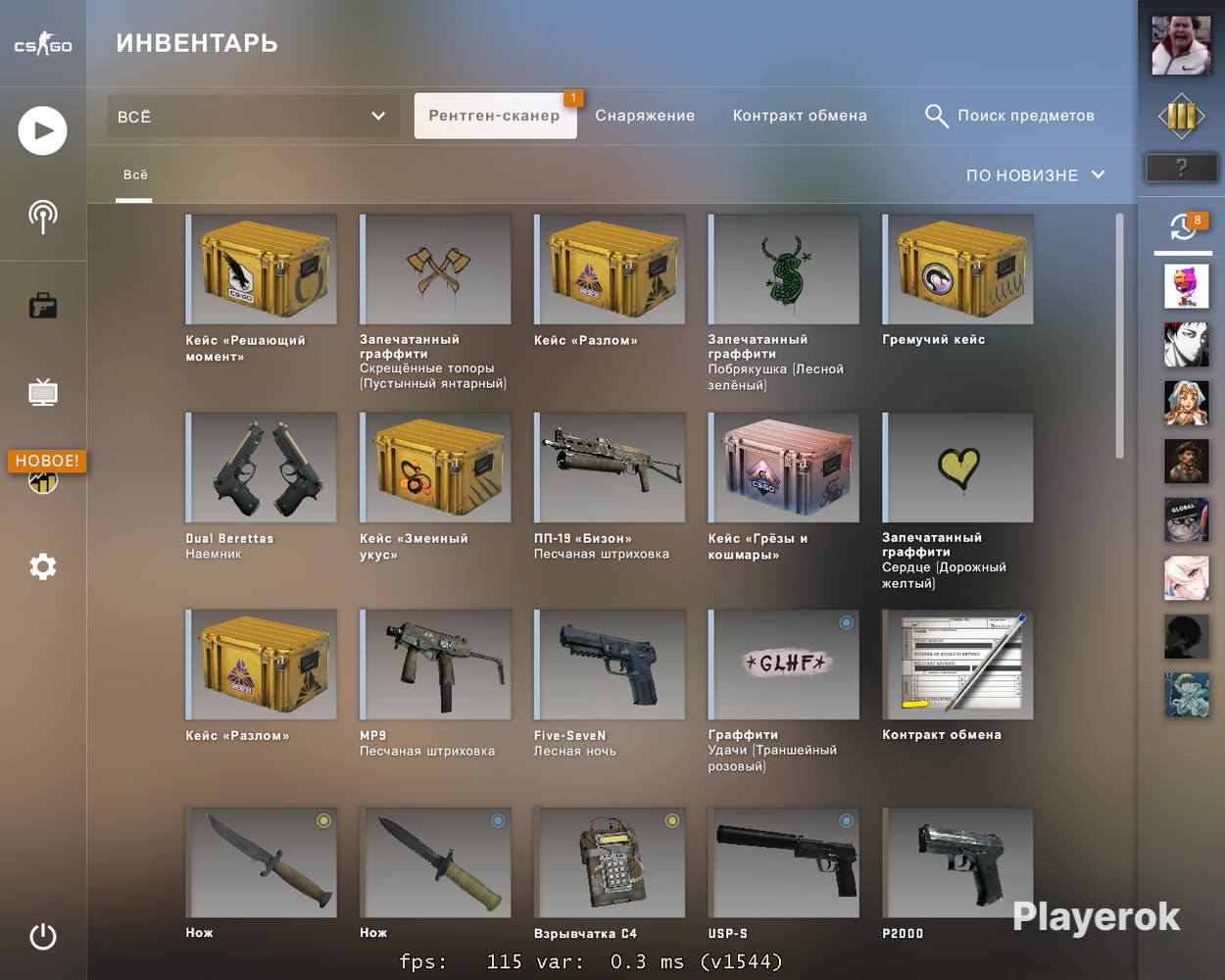This screenshot has height=980, width=1225.
Task: Select Взрывчатка C4 item
Action: pyautogui.click(x=610, y=862)
